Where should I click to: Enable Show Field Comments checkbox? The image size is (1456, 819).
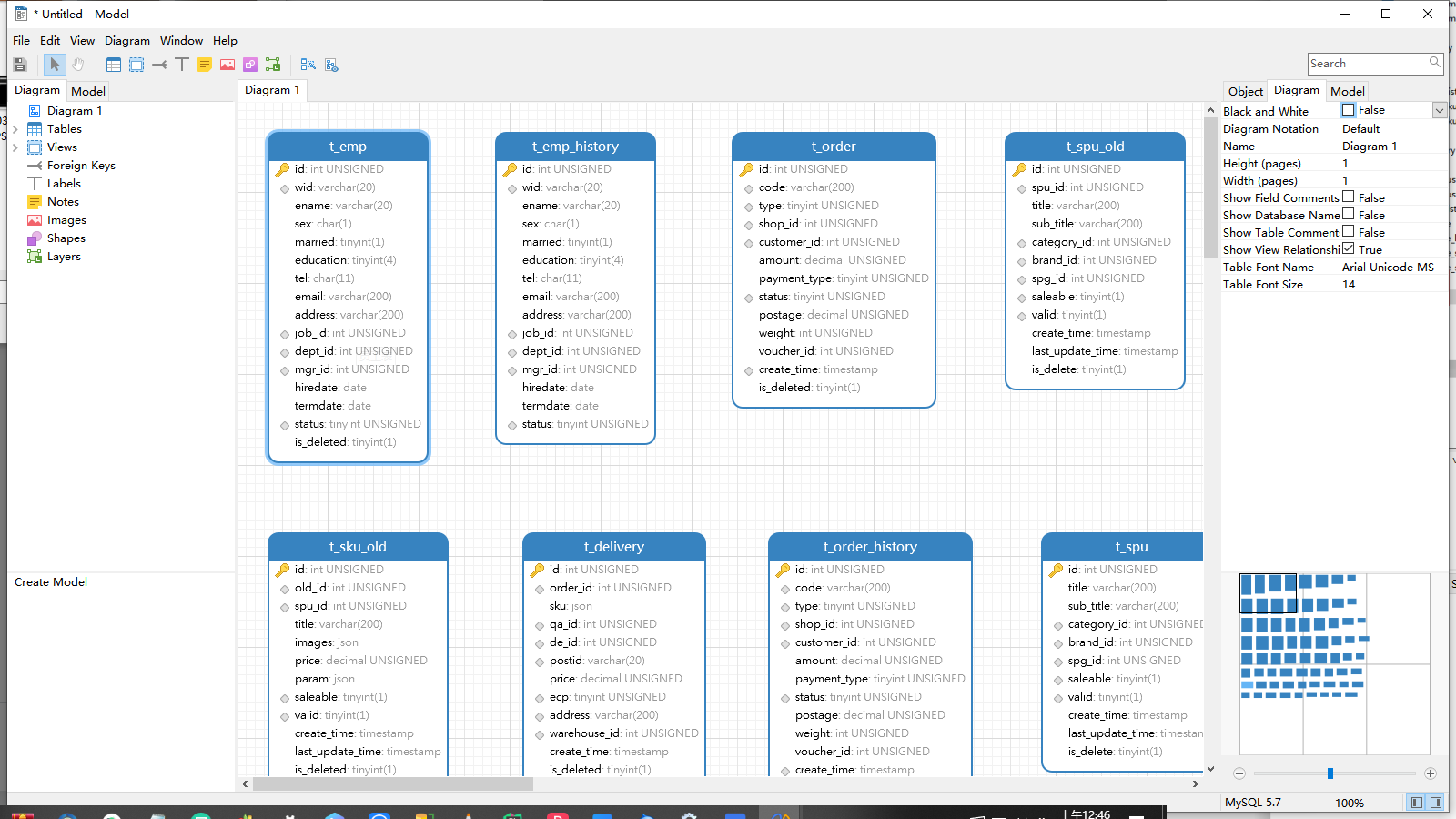[1349, 197]
